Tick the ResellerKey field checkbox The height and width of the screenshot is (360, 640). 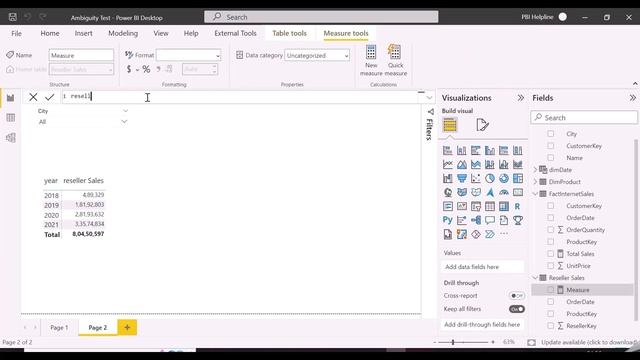coord(551,326)
